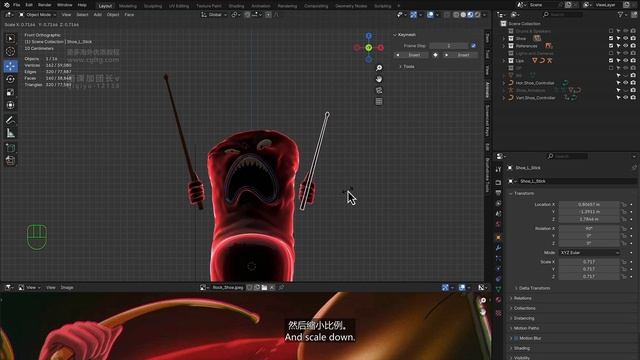Open the Texture properties tab checker icon
This screenshot has width=640, height=360.
(498, 313)
